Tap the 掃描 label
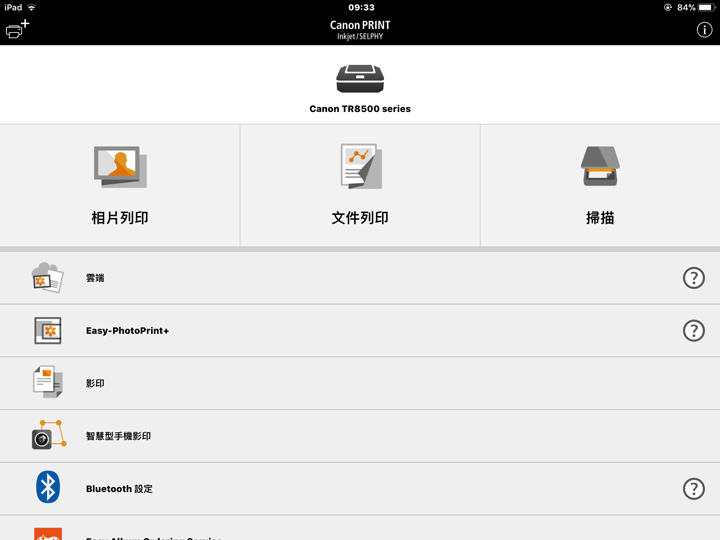 tap(600, 218)
